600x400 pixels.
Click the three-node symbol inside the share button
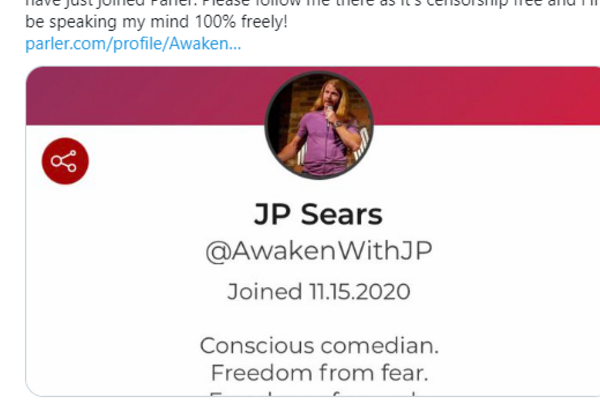click(64, 161)
